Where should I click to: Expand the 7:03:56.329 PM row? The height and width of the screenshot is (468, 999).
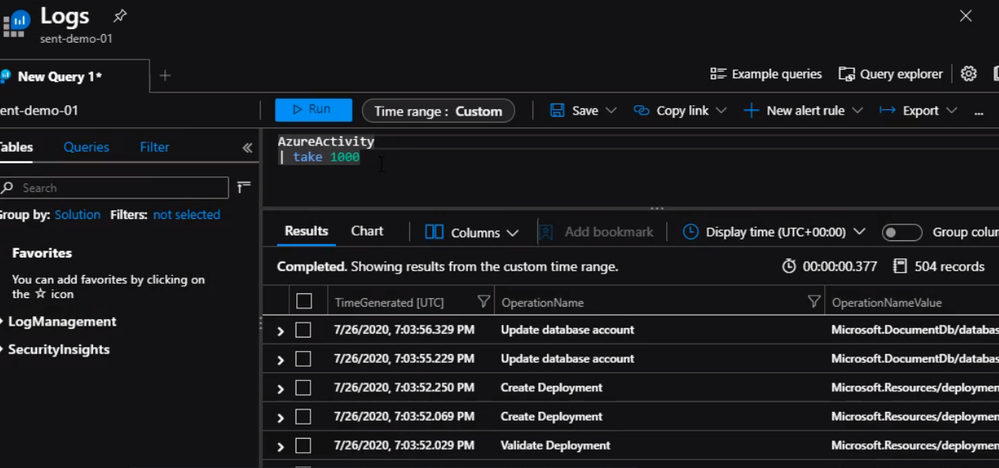(x=280, y=330)
